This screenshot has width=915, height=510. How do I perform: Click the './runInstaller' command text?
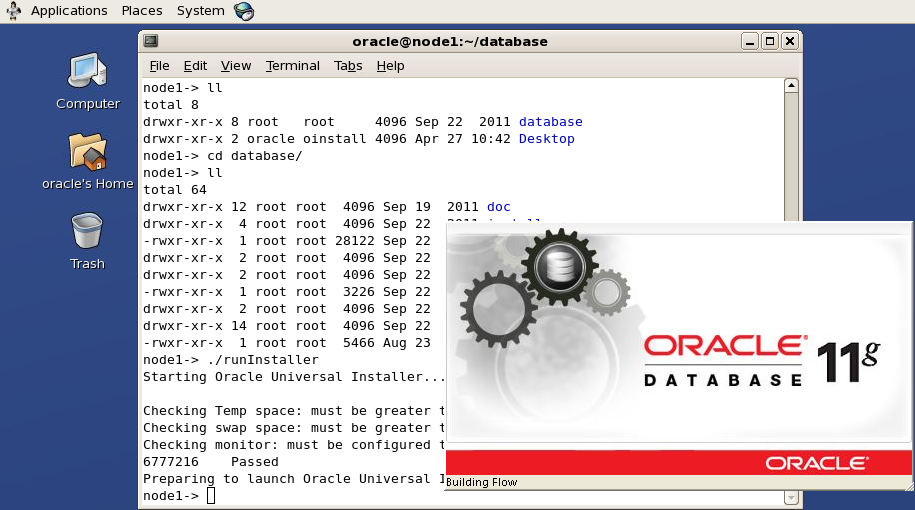[263, 360]
